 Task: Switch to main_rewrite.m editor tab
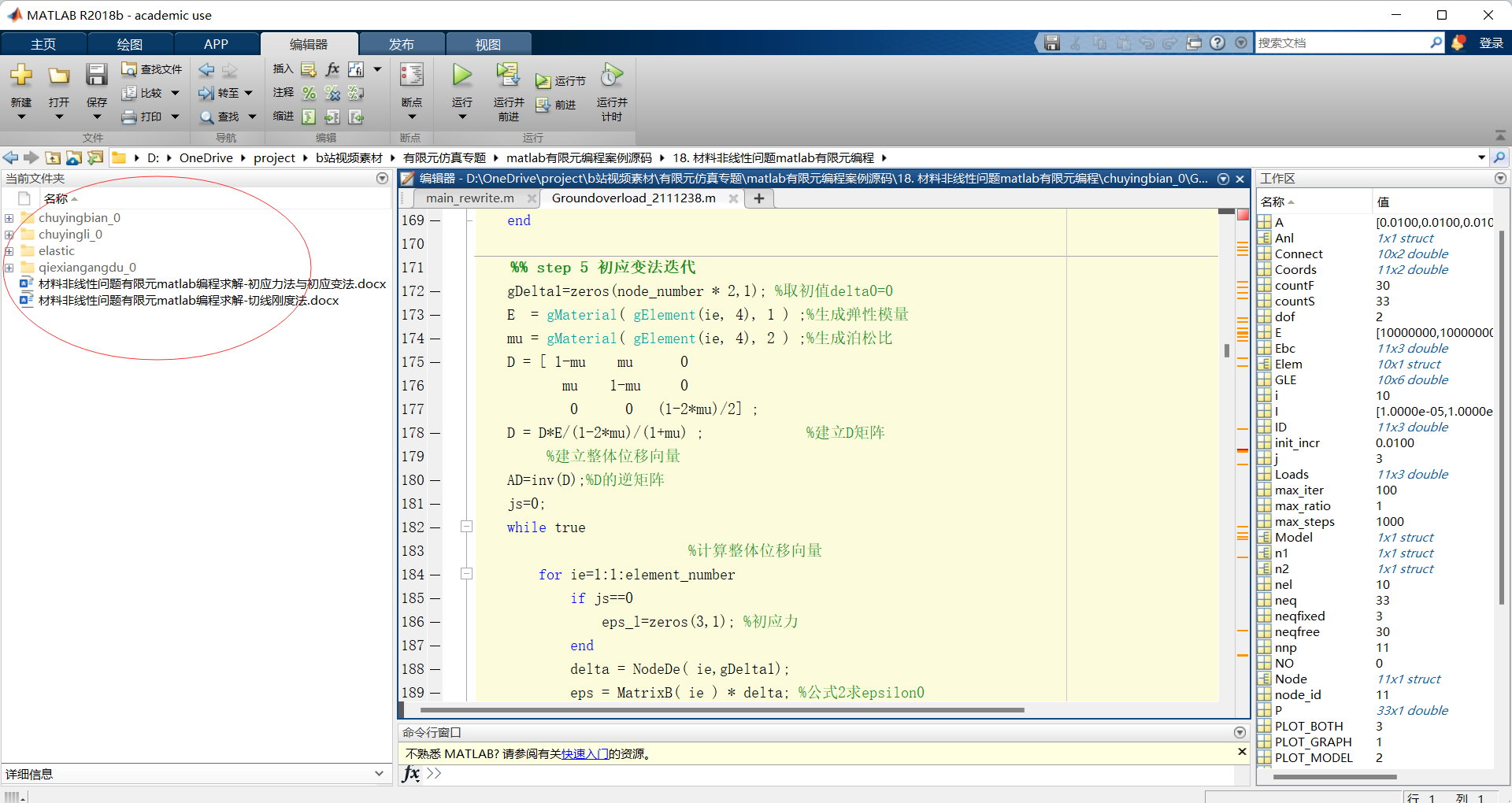(x=470, y=198)
